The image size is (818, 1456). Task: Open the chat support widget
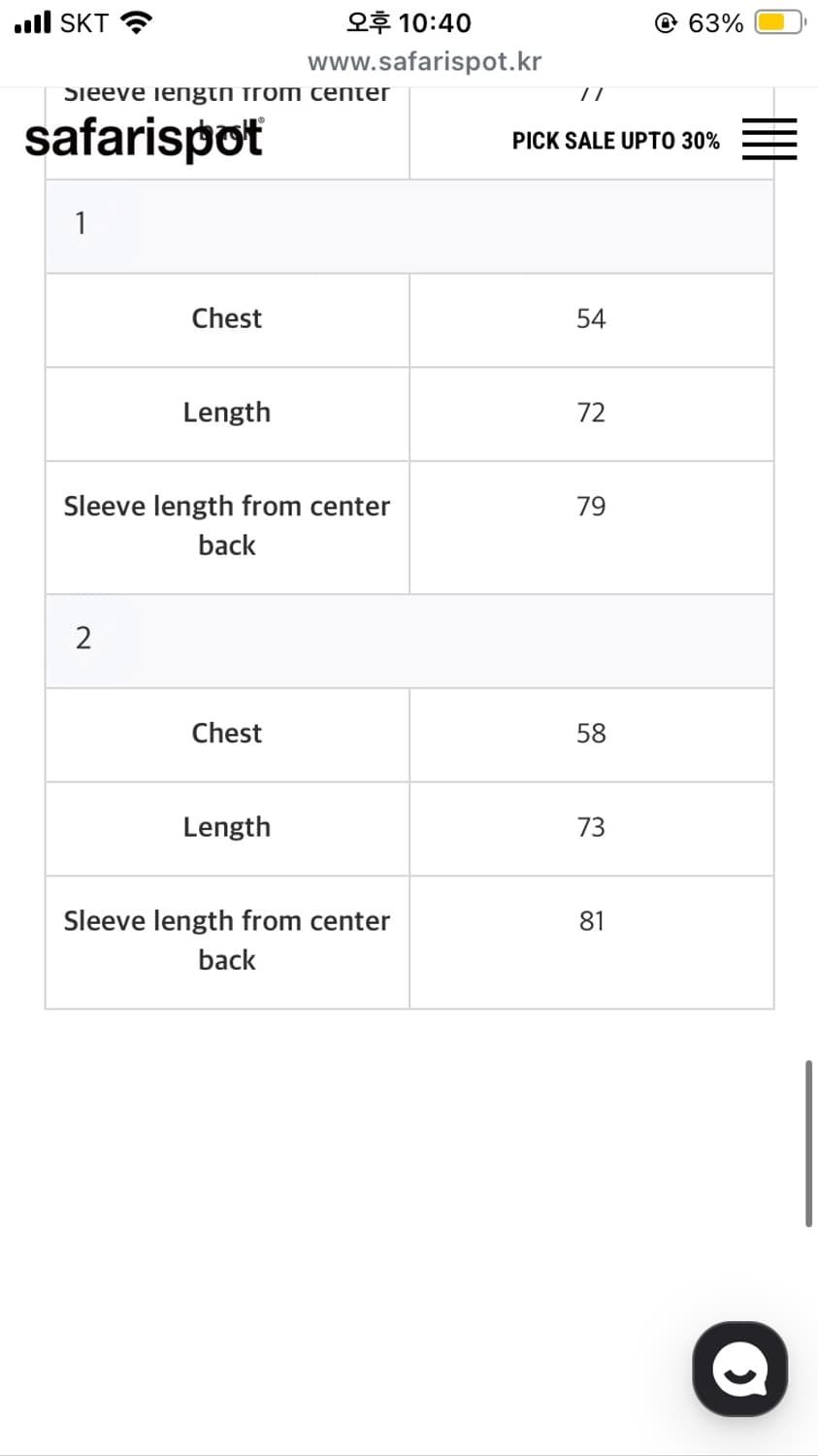click(740, 1370)
